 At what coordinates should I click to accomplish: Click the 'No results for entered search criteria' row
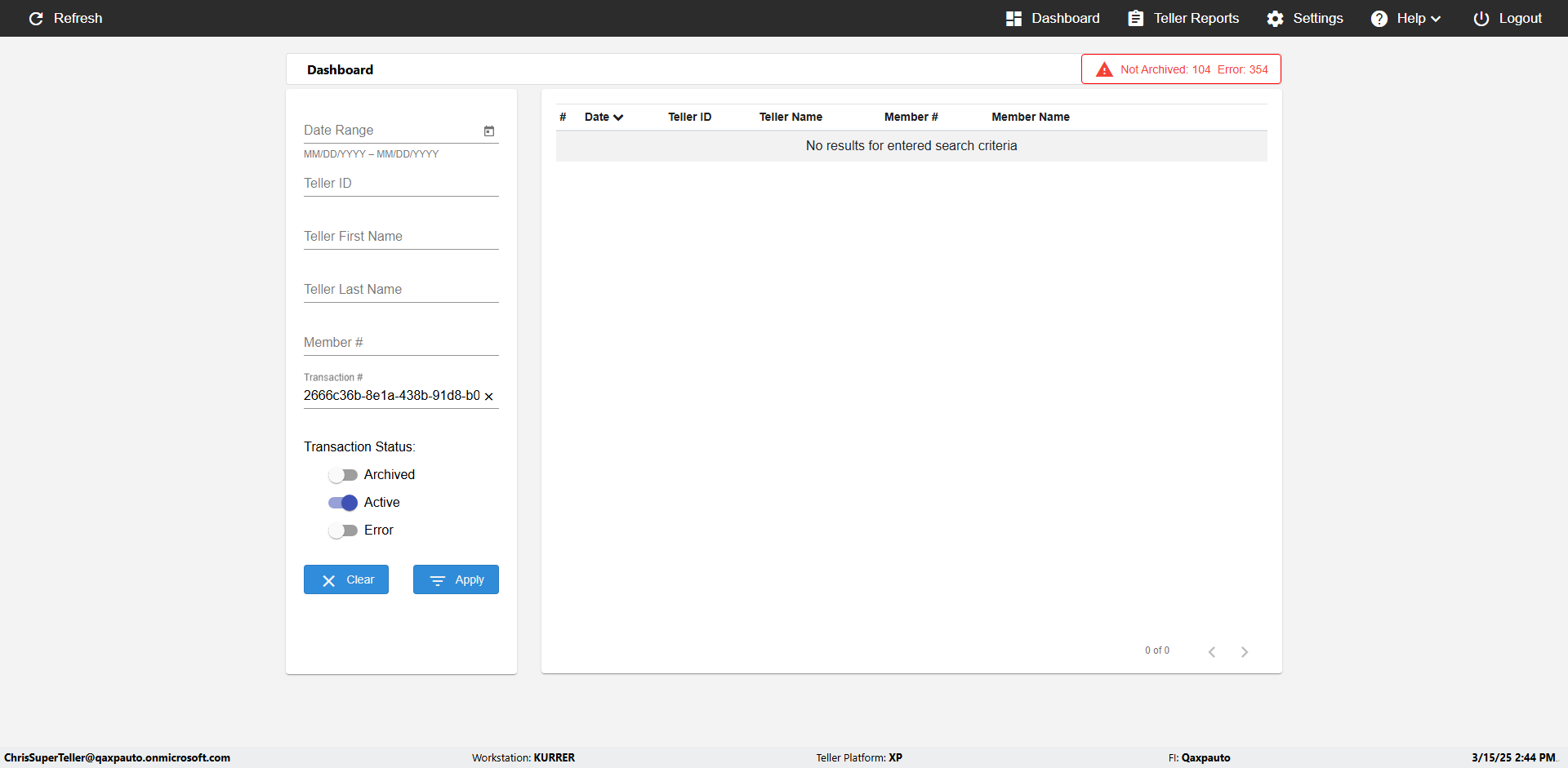click(x=911, y=146)
